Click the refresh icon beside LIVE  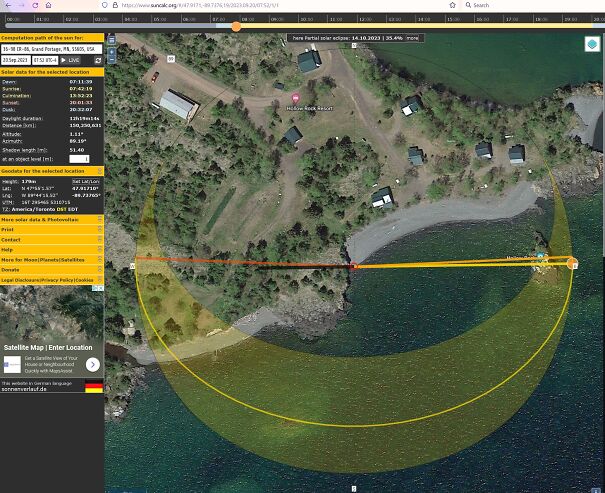click(98, 60)
